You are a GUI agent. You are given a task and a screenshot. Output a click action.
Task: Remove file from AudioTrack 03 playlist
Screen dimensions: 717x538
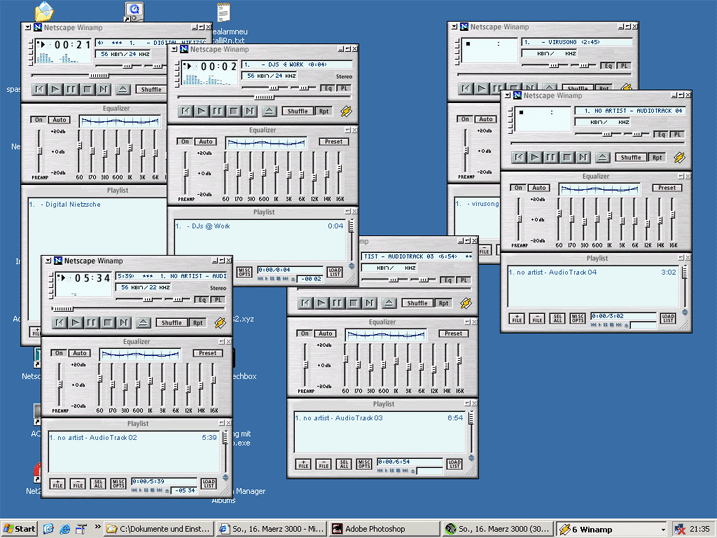323,464
